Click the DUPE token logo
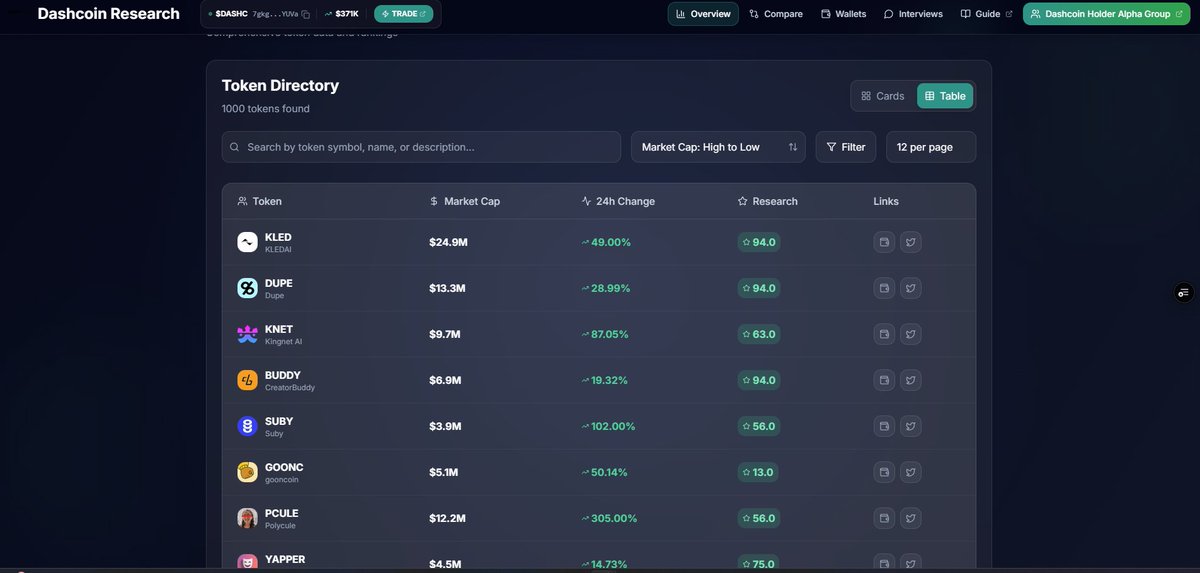This screenshot has width=1200, height=573. pos(247,288)
